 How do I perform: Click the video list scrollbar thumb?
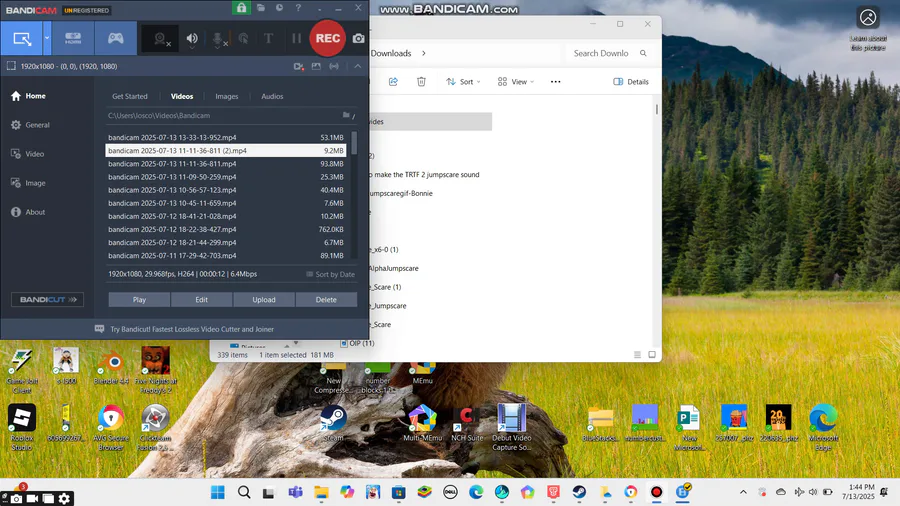point(354,143)
